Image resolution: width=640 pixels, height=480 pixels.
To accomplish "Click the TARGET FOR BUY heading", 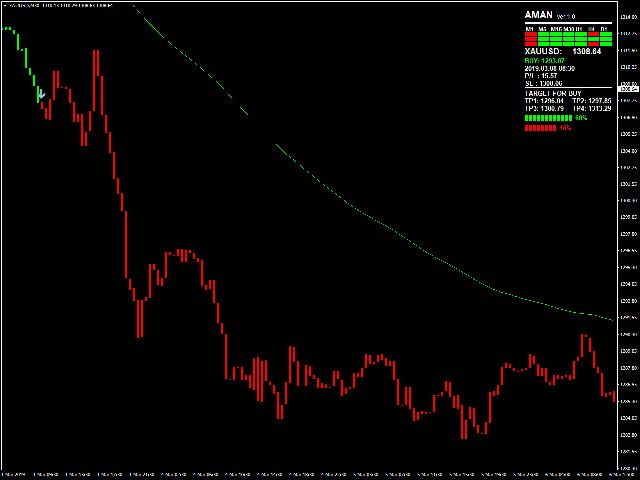I will pos(554,92).
